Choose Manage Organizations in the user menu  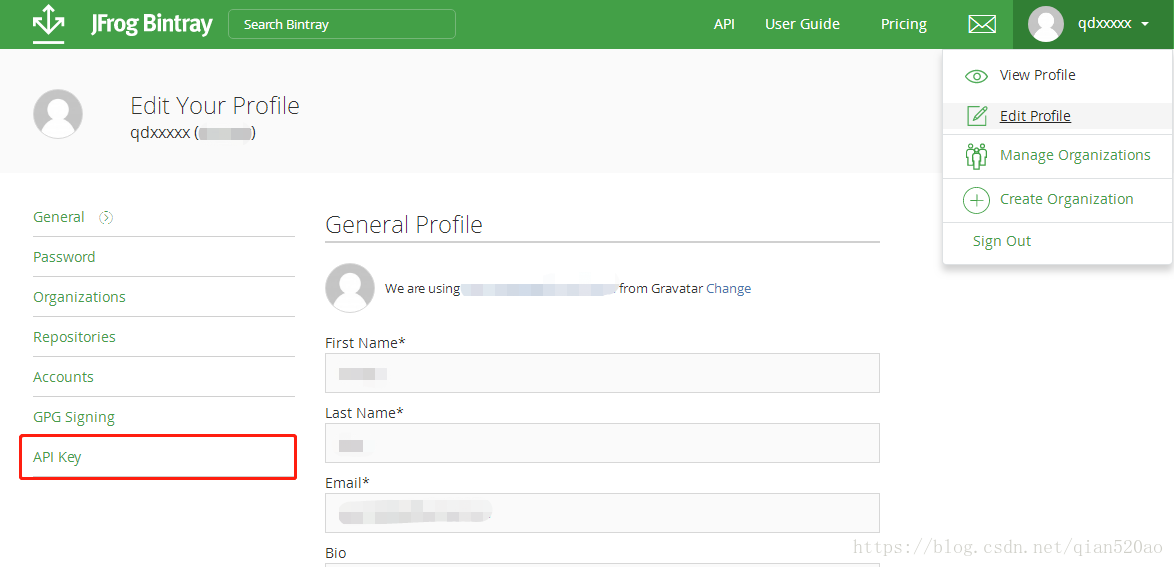[x=1075, y=156]
